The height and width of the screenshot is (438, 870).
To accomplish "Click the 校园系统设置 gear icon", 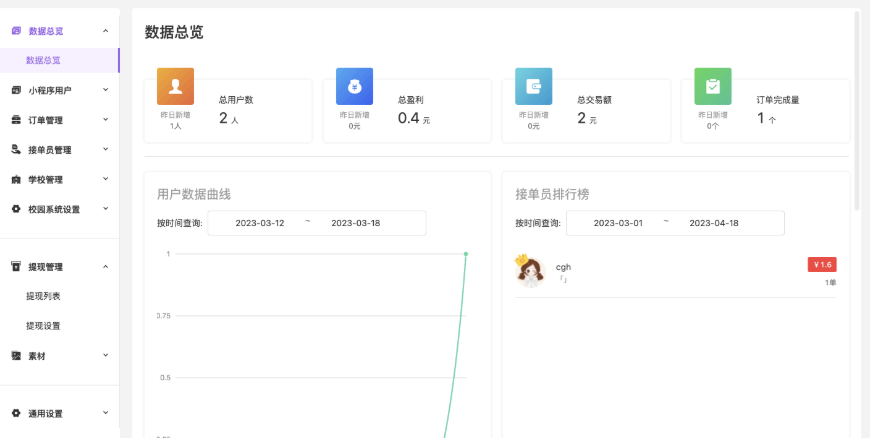I will (16, 209).
